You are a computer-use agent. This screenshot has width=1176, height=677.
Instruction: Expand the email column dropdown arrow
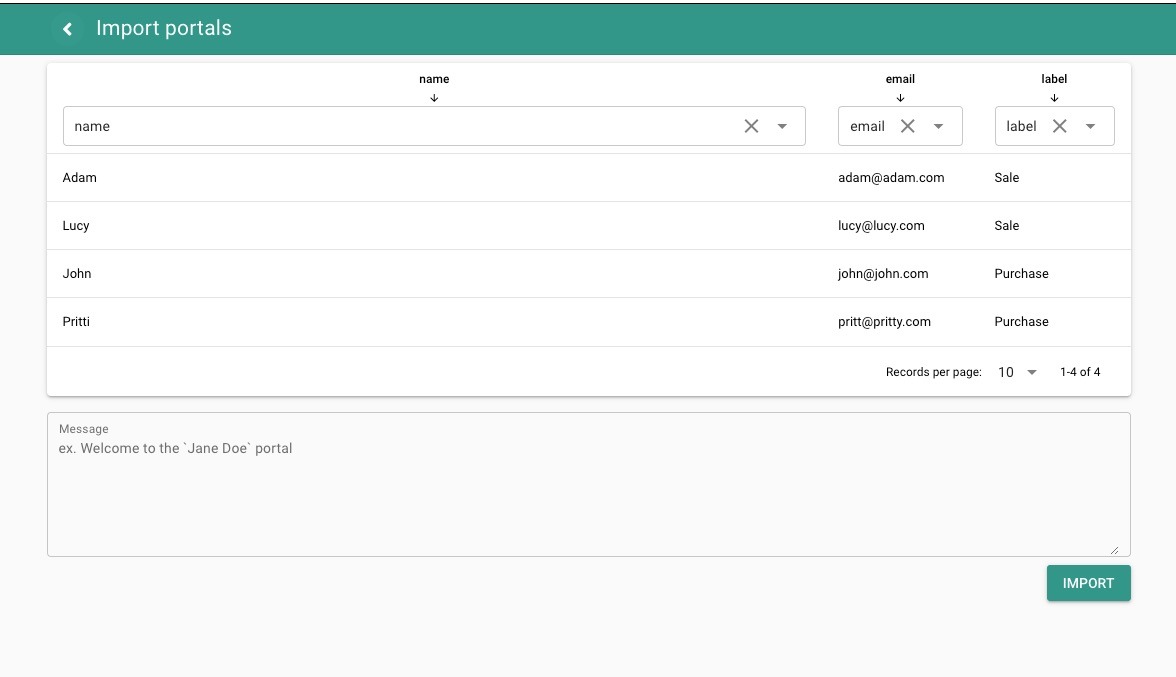[x=938, y=126]
